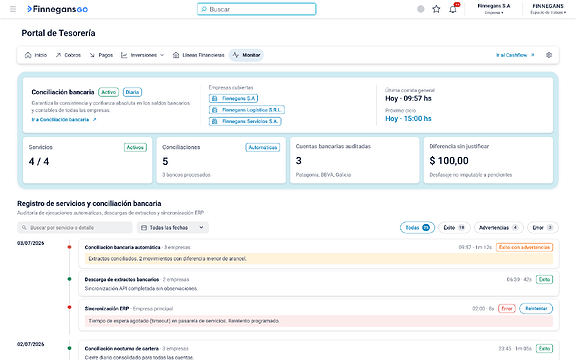The height and width of the screenshot is (360, 576).
Task: Open portal settings gear icon
Action: tap(549, 55)
